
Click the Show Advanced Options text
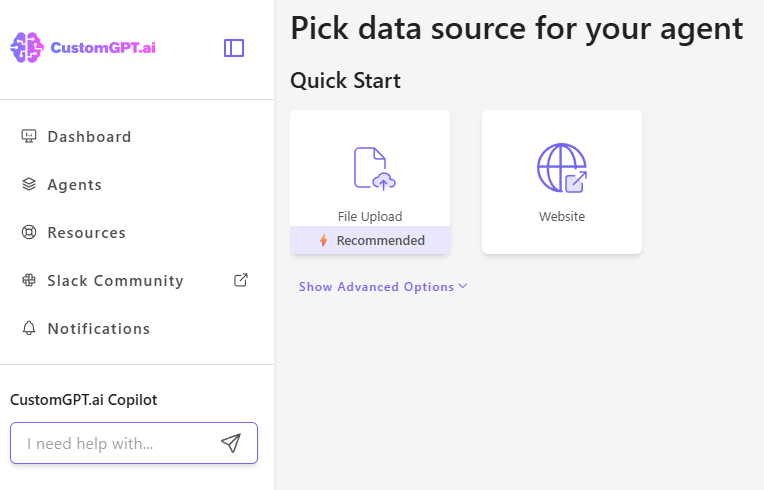(x=376, y=287)
